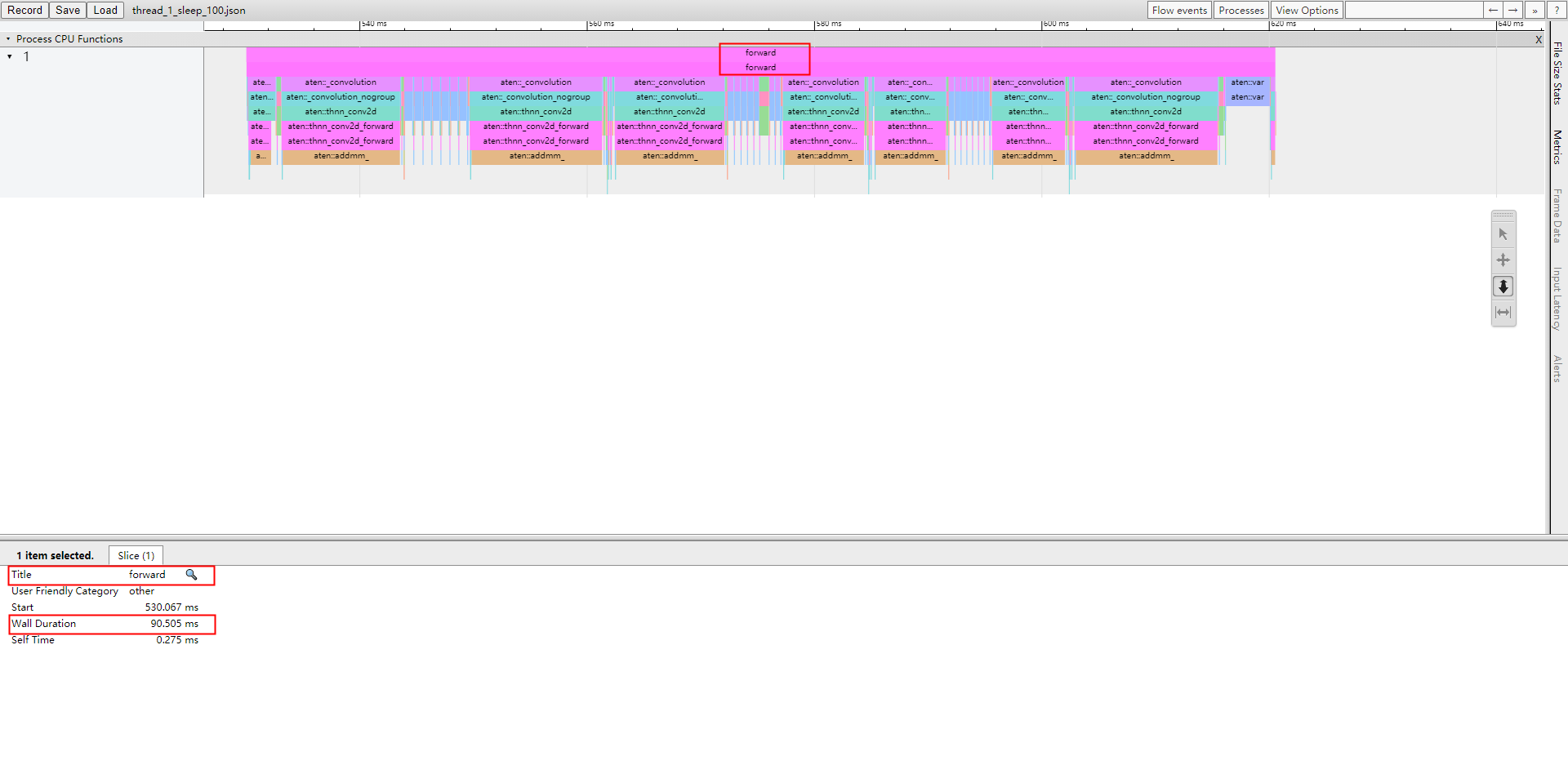
Task: Open the View Options dropdown
Action: (1307, 11)
